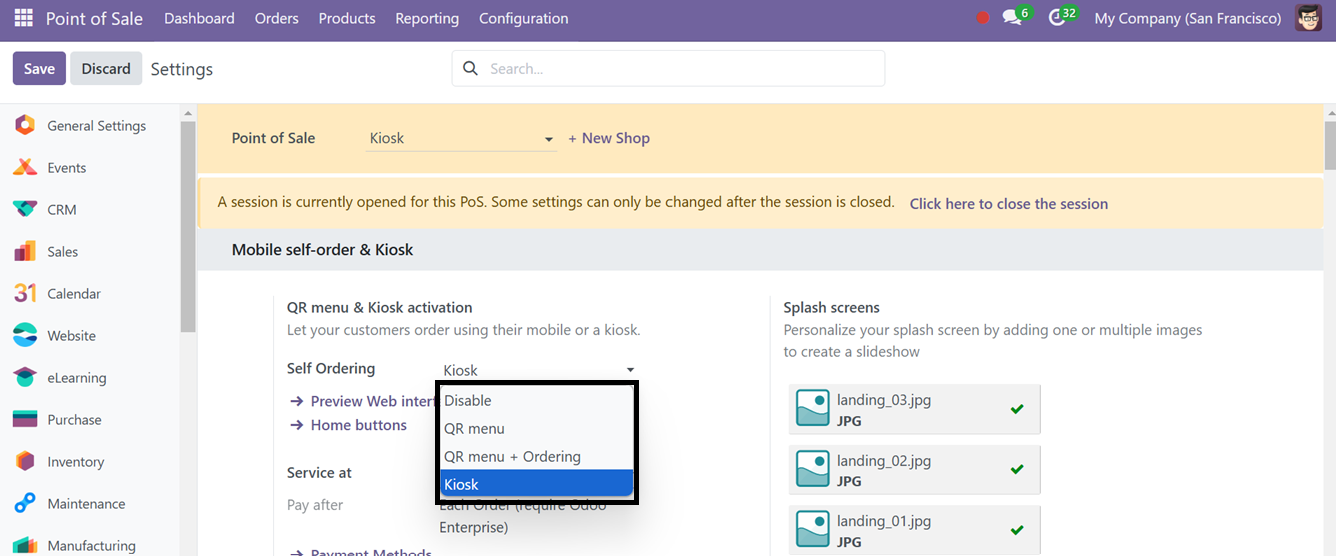Open the user avatar menu
Image resolution: width=1336 pixels, height=556 pixels.
[x=1308, y=18]
